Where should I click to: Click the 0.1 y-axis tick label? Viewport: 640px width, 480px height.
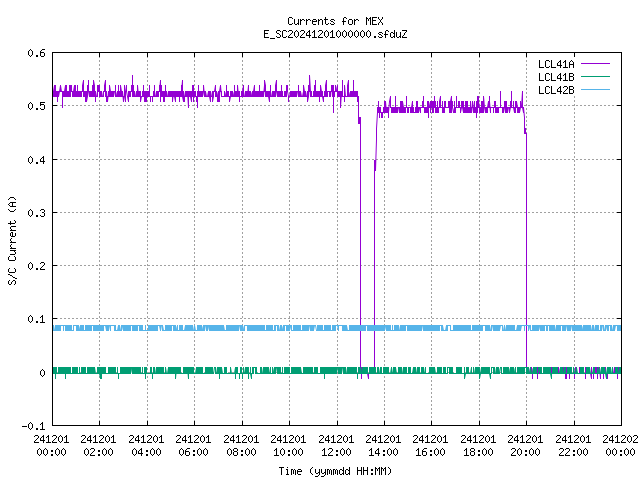pyautogui.click(x=36, y=319)
